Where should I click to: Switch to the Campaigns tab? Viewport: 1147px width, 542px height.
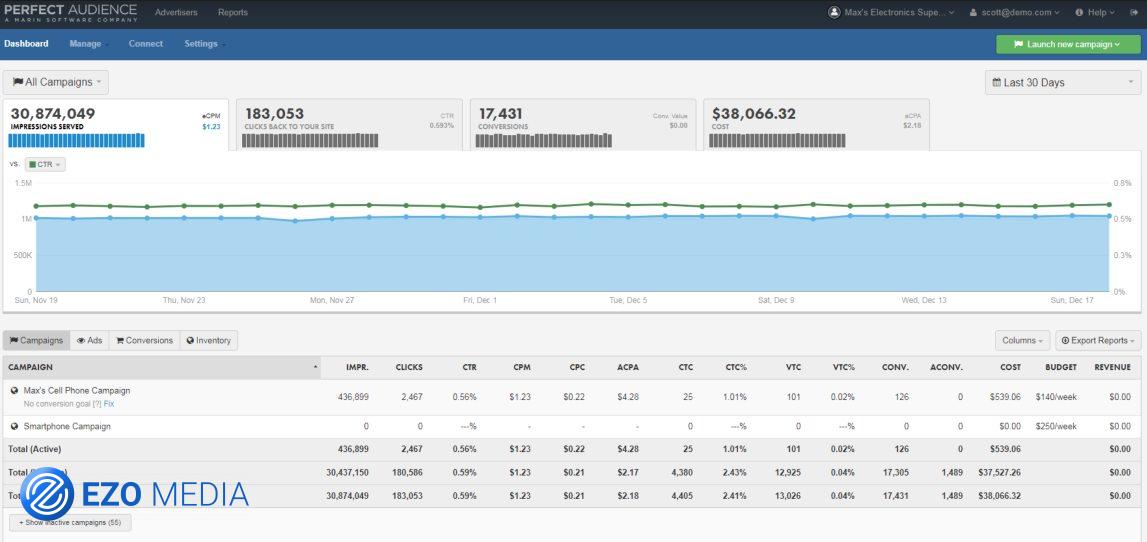point(37,340)
